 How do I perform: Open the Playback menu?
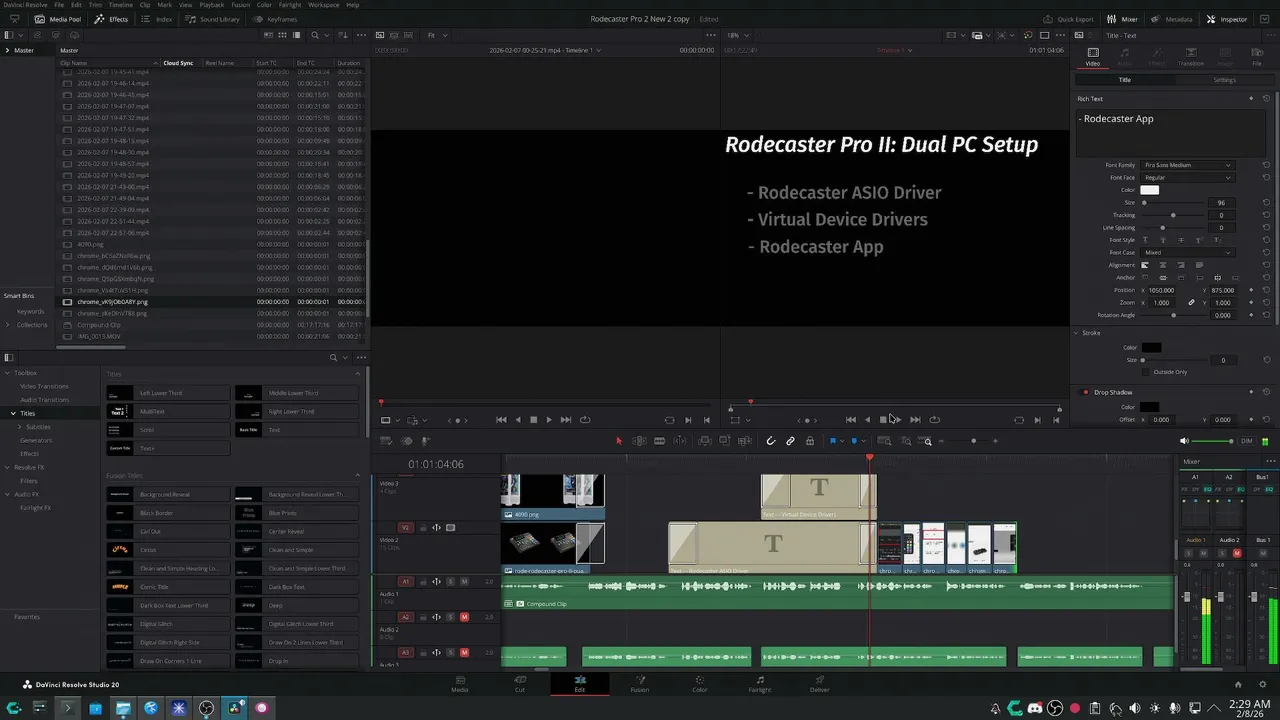212,5
